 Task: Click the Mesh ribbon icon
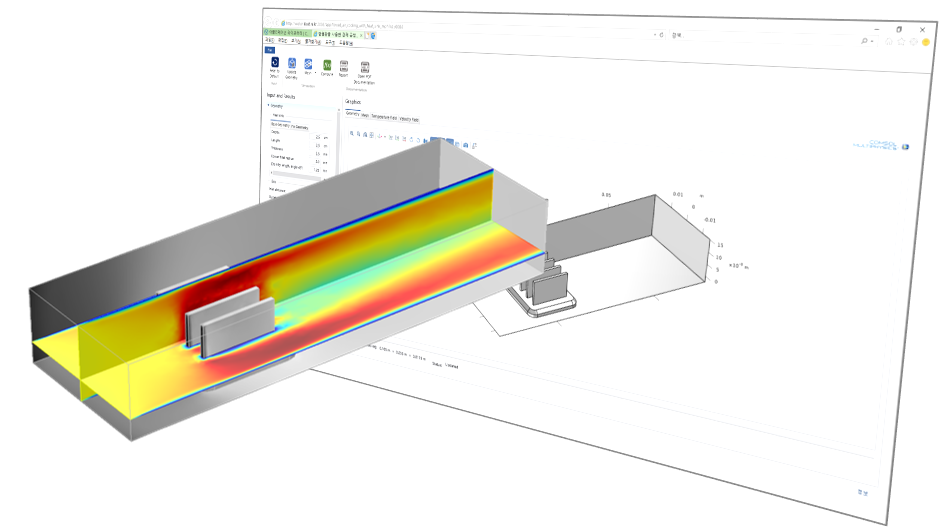pyautogui.click(x=308, y=64)
